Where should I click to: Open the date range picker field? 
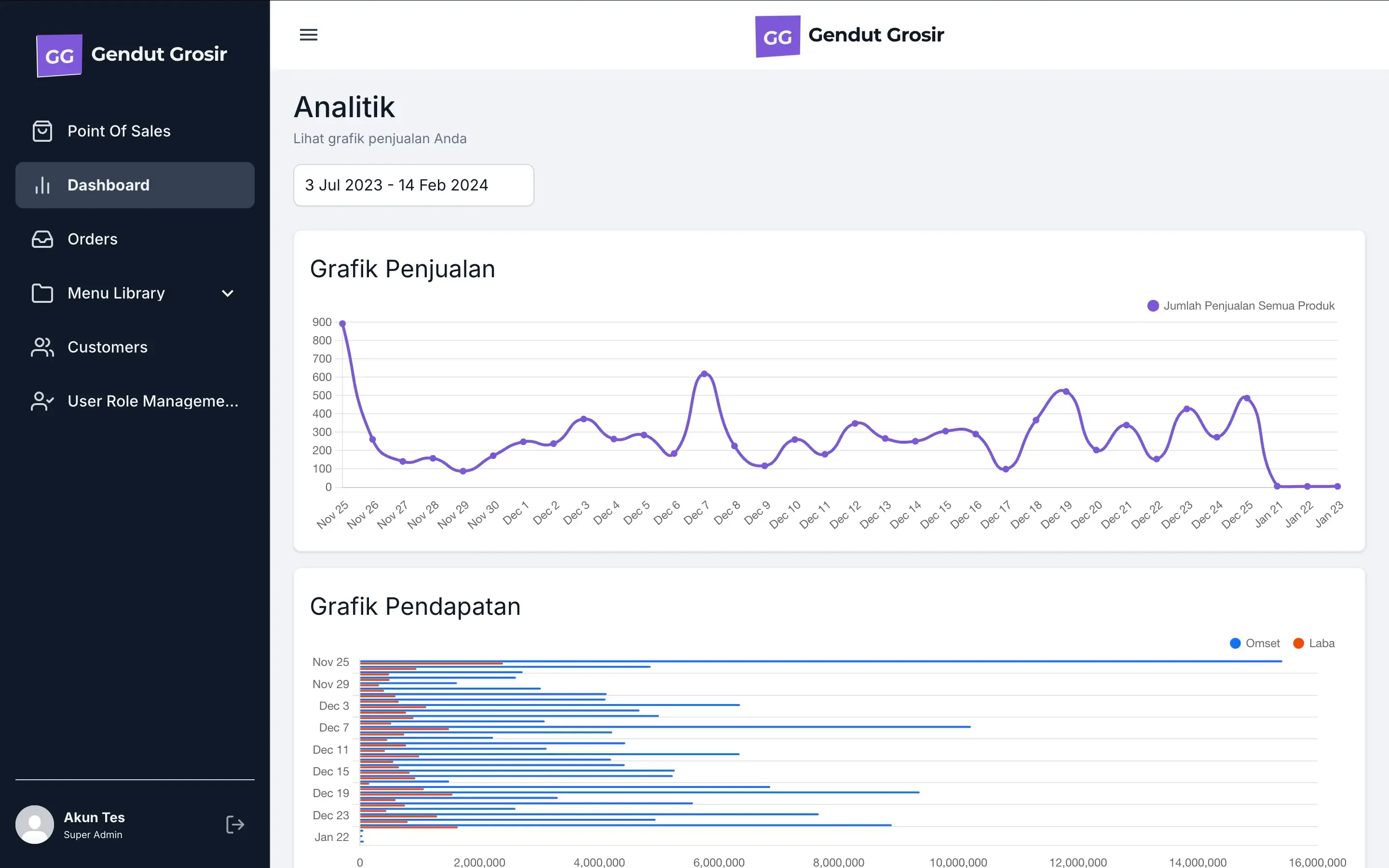point(413,186)
